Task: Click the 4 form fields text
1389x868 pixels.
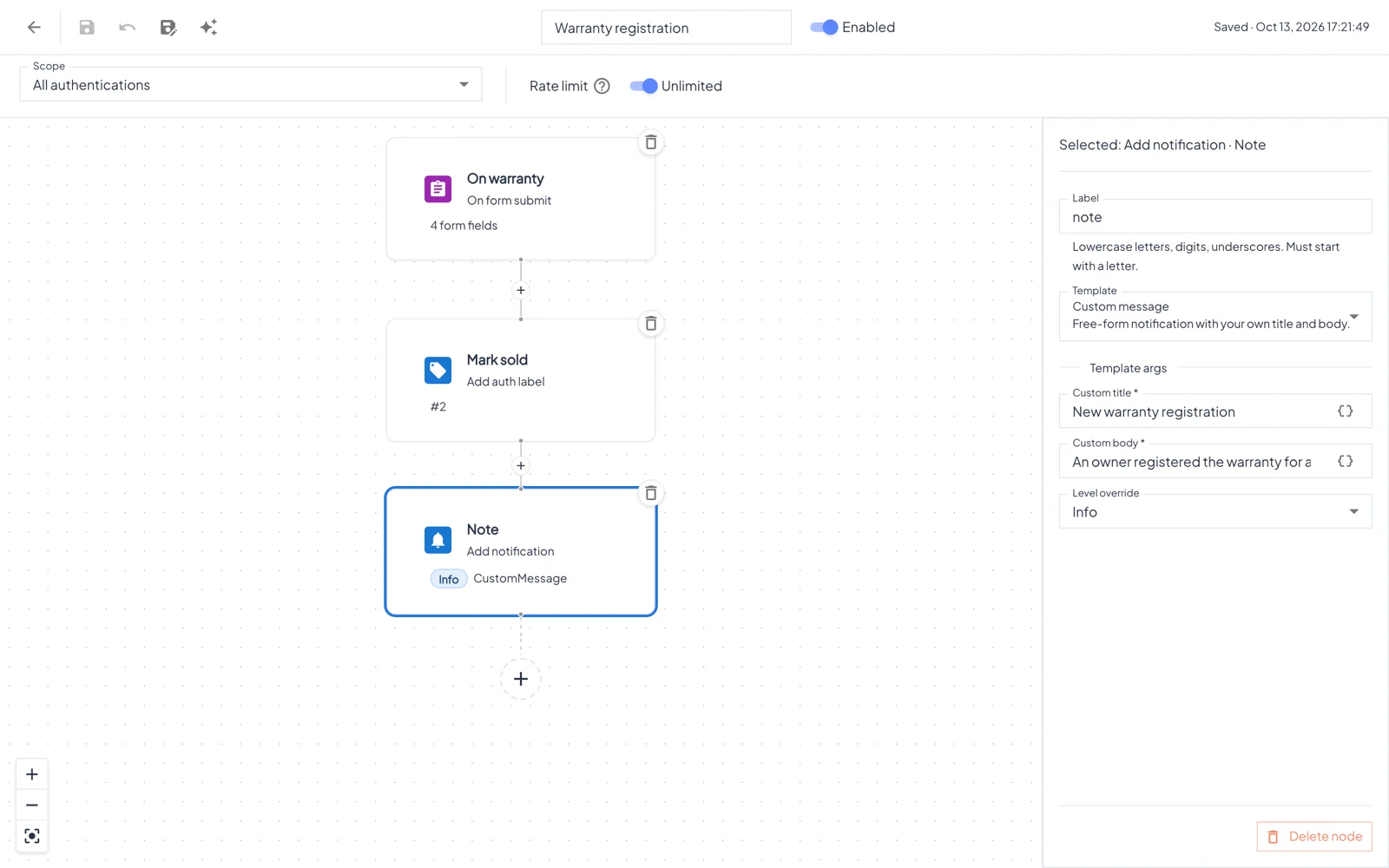Action: pos(464,226)
